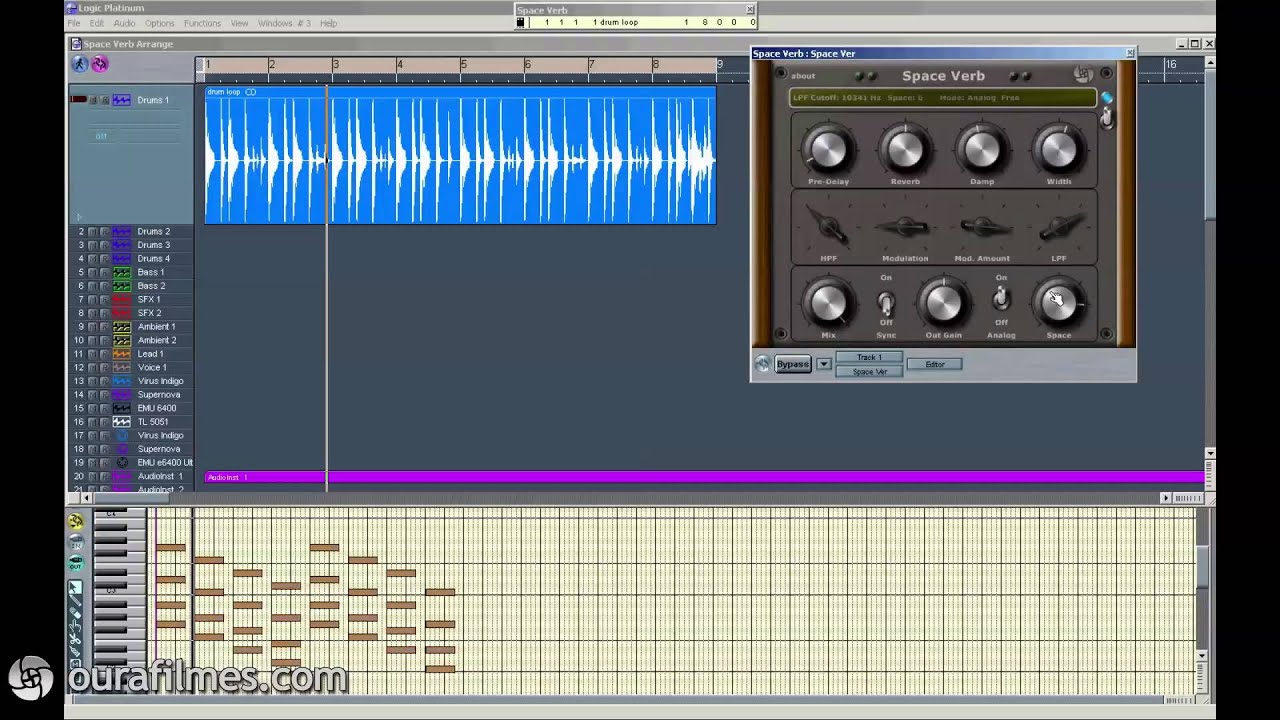Select the glue tool in matrix editor
Viewport: 1280px width, 720px height.
[75, 651]
